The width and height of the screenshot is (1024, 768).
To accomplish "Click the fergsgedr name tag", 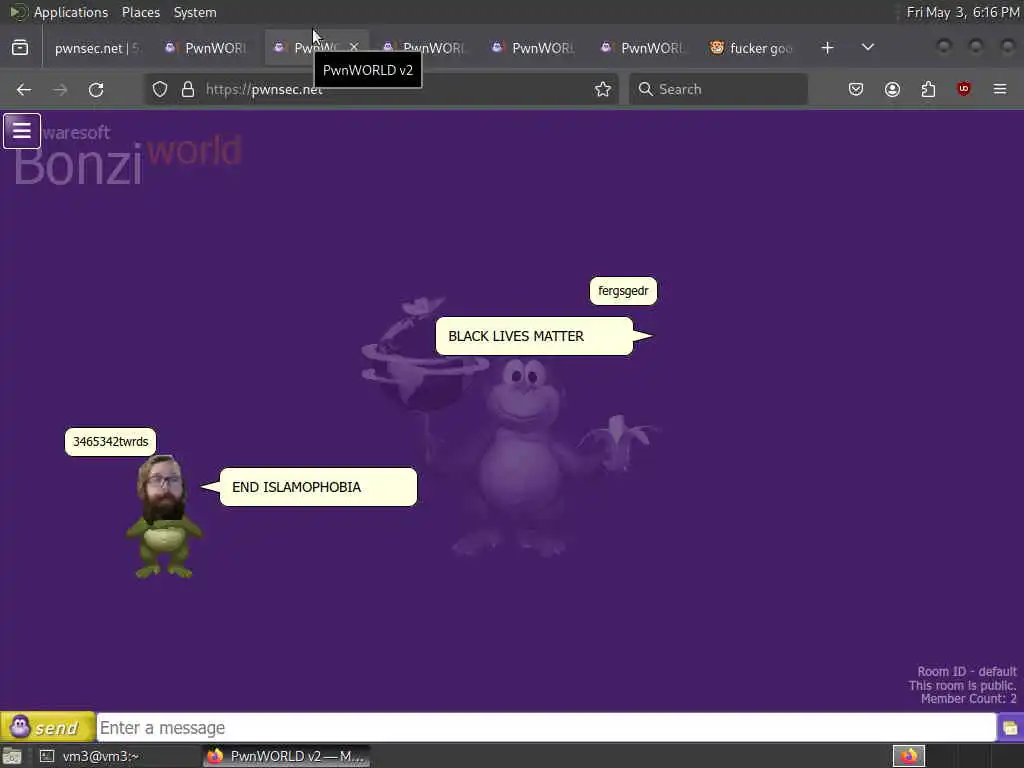I will pyautogui.click(x=623, y=291).
